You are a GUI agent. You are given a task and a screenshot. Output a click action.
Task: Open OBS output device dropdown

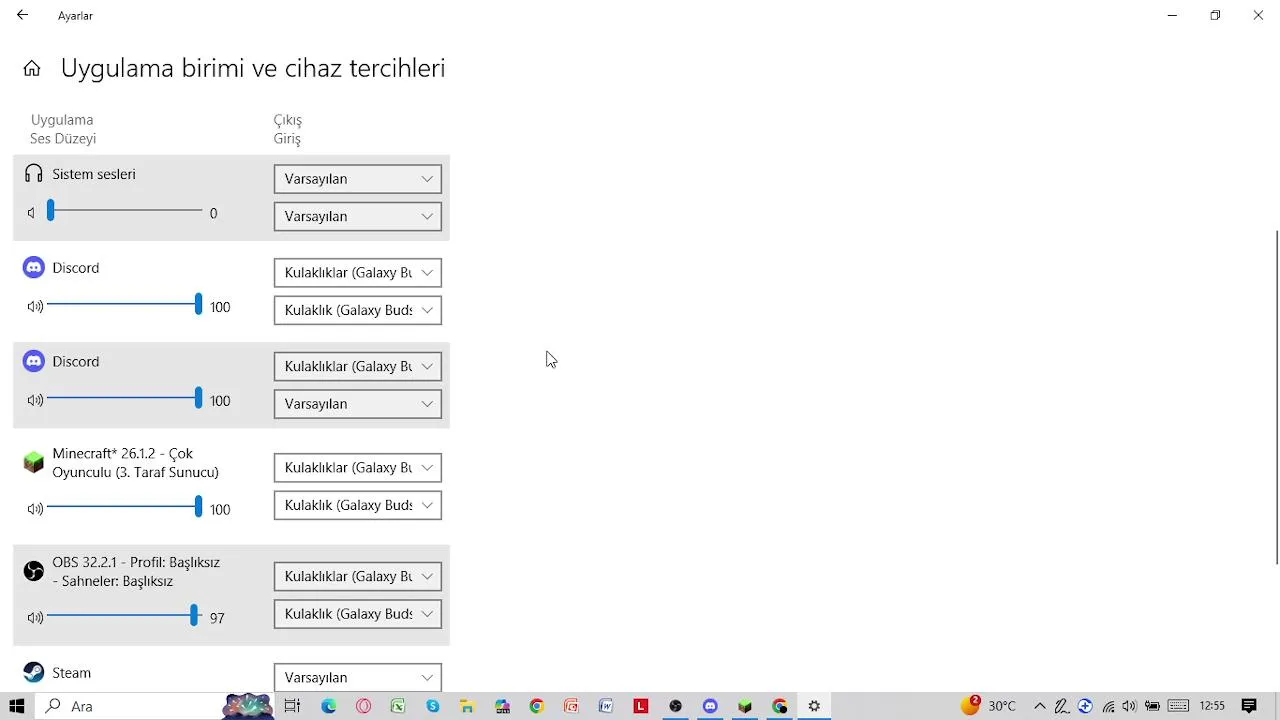358,577
